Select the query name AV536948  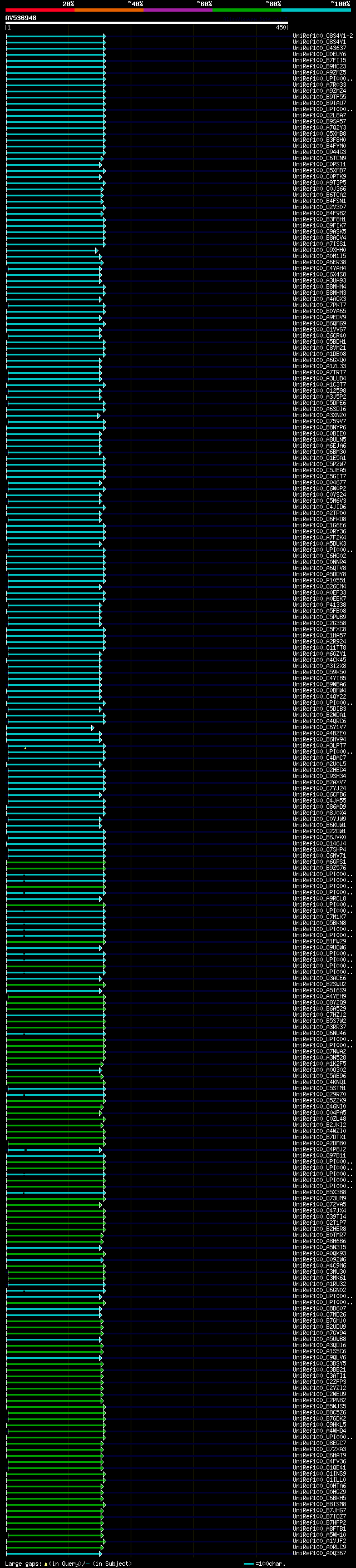21,18
